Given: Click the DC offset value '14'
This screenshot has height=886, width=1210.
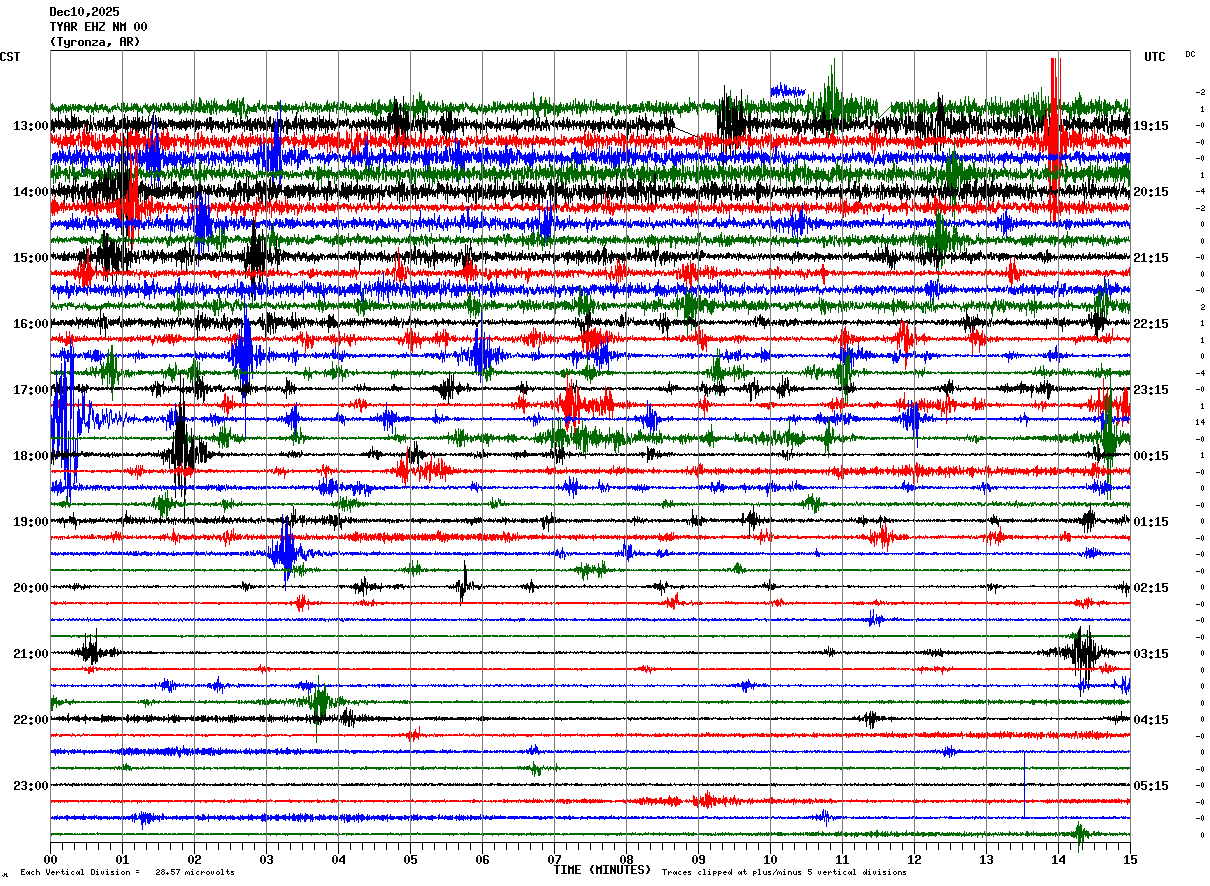Looking at the screenshot, I should (x=1201, y=422).
